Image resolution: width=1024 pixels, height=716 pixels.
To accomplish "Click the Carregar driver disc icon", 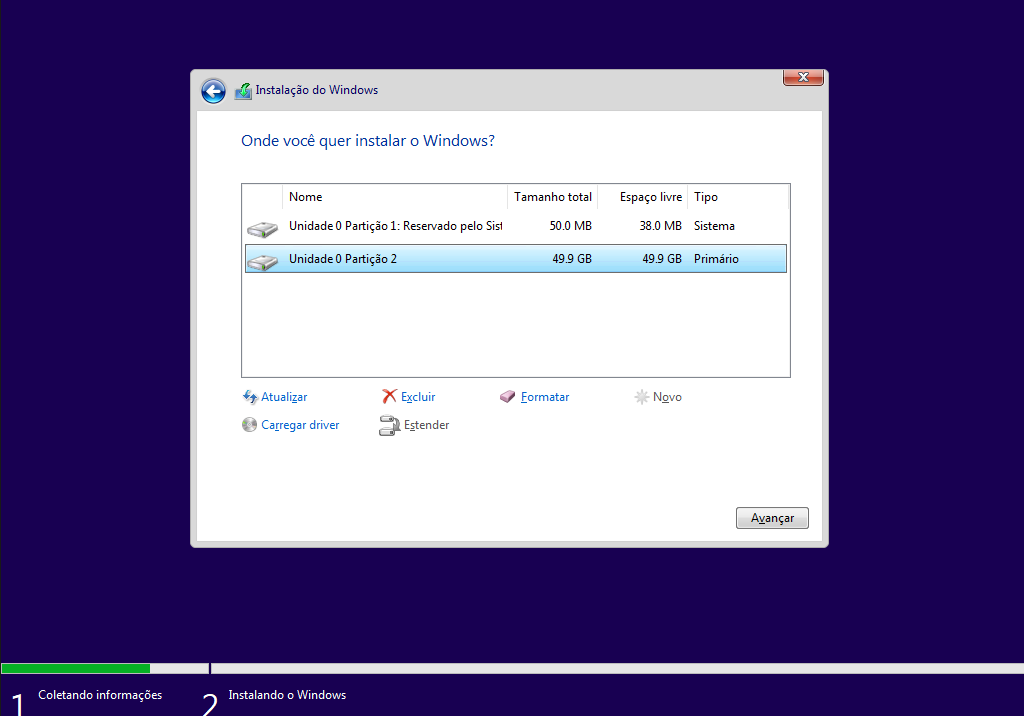I will point(250,425).
